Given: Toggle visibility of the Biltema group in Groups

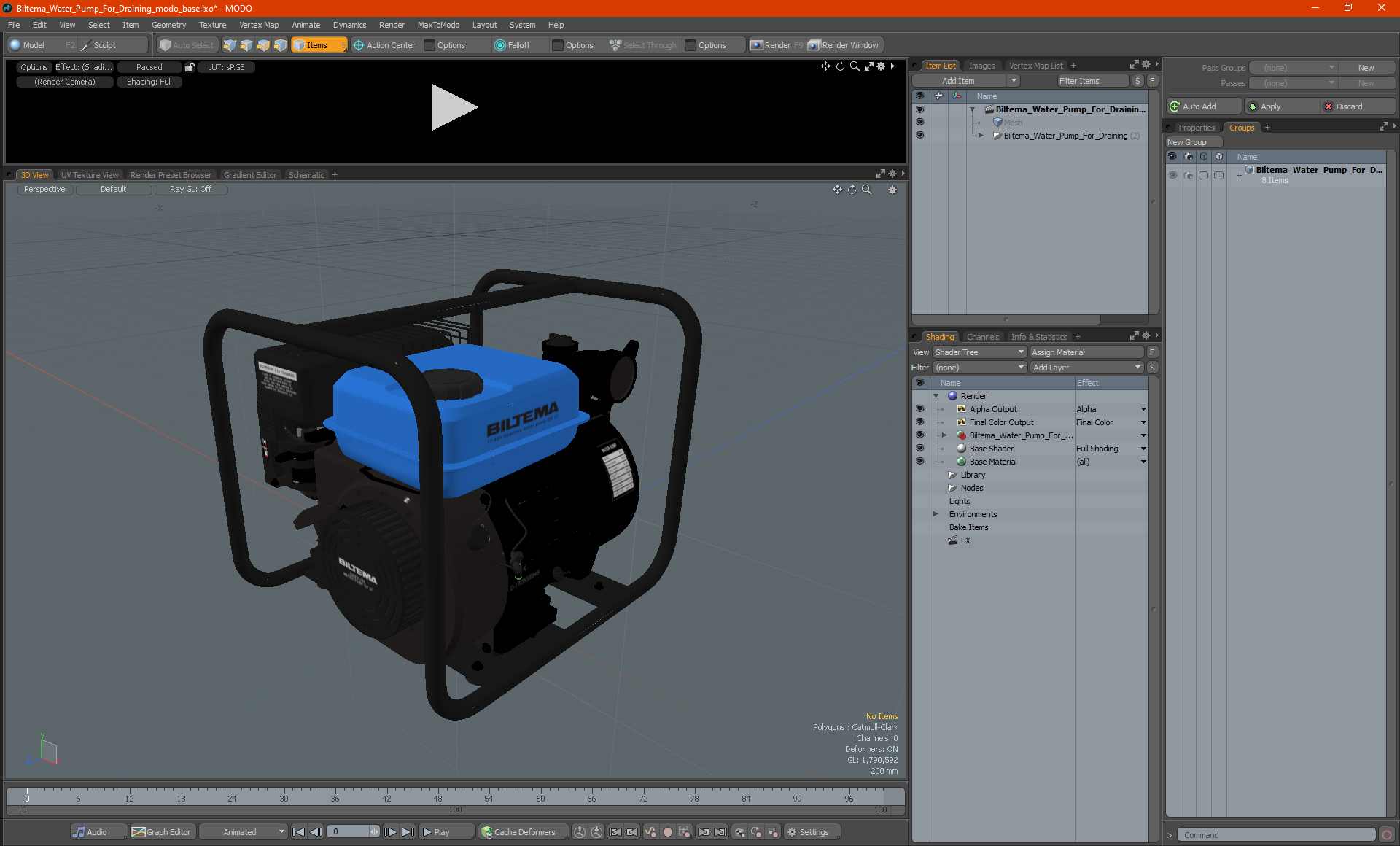Looking at the screenshot, I should [1172, 175].
